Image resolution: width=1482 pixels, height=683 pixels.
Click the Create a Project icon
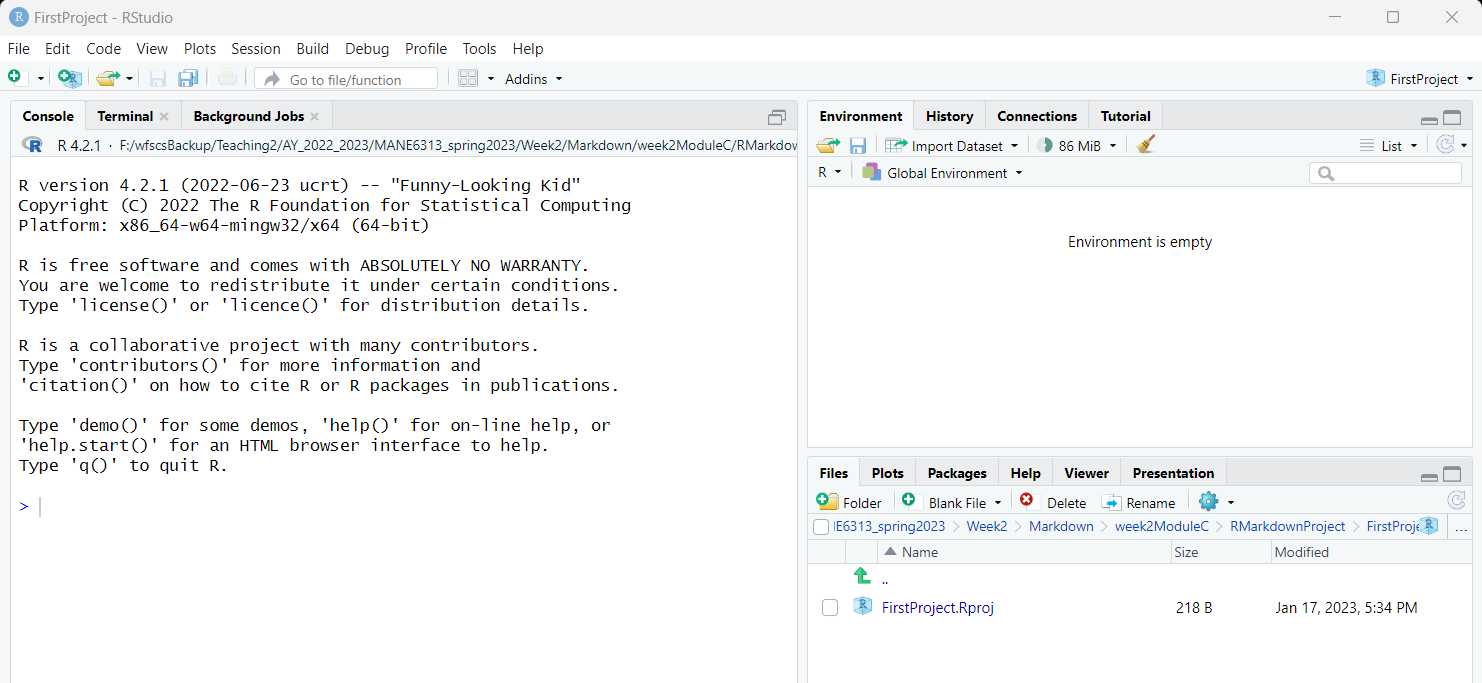[69, 78]
